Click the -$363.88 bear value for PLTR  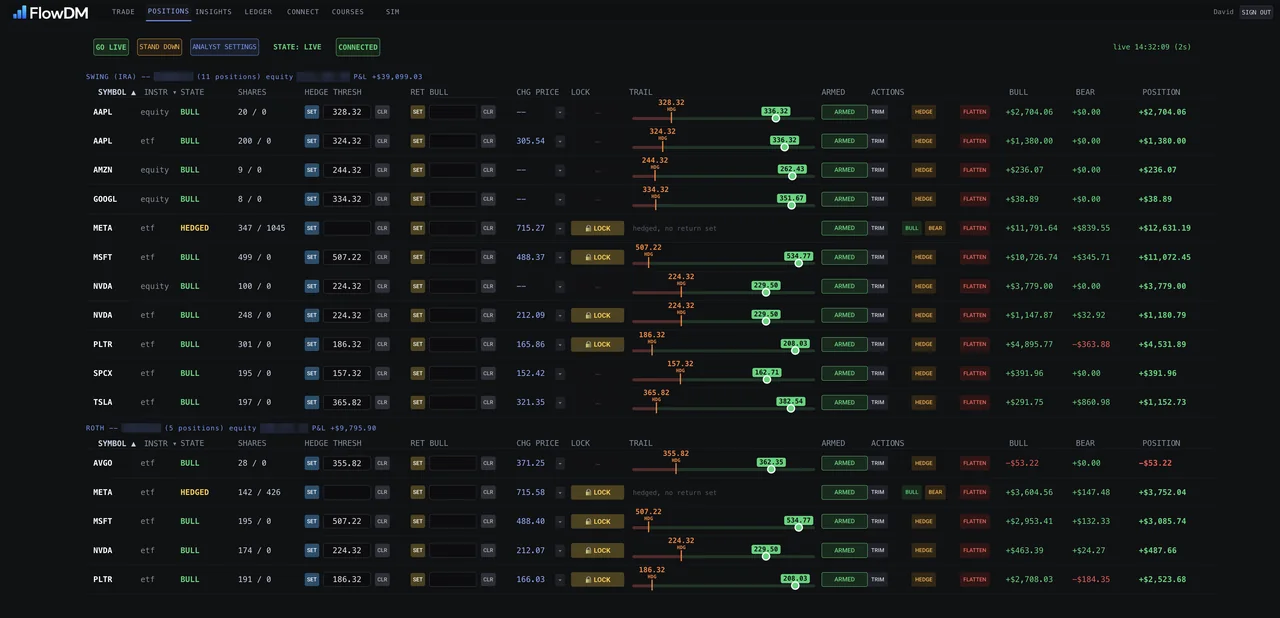1091,344
